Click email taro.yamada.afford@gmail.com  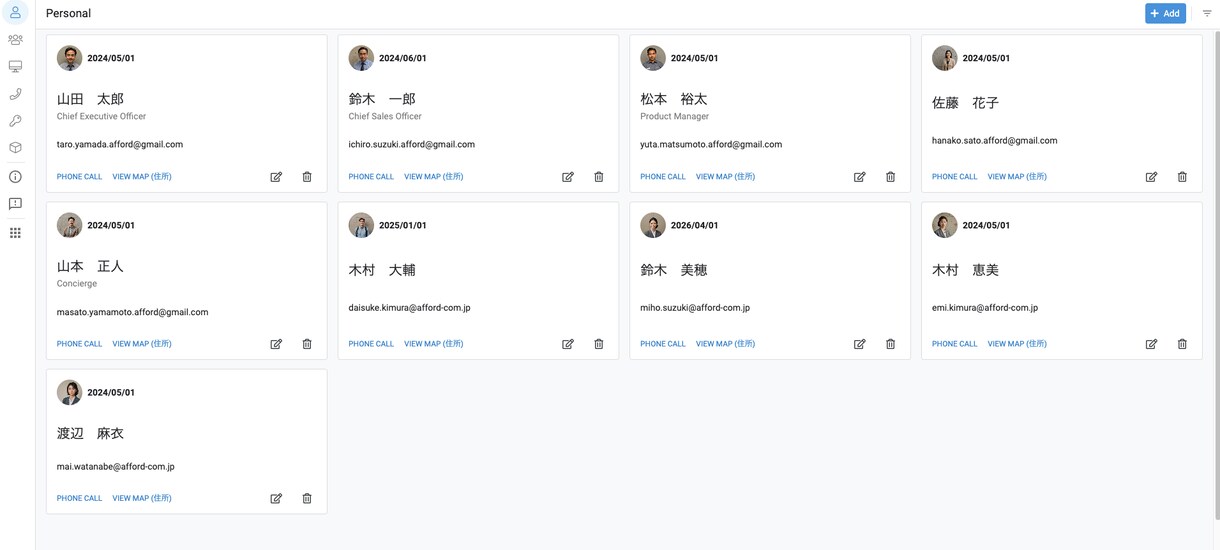tap(120, 145)
